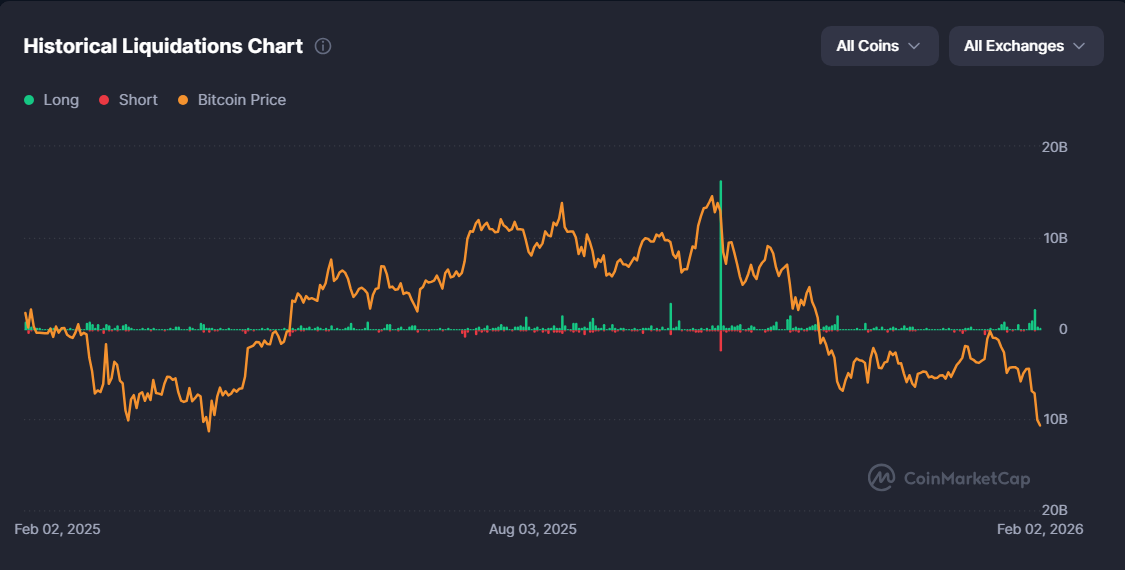The width and height of the screenshot is (1125, 570).
Task: Click the 0 baseline axis label
Action: (1063, 329)
